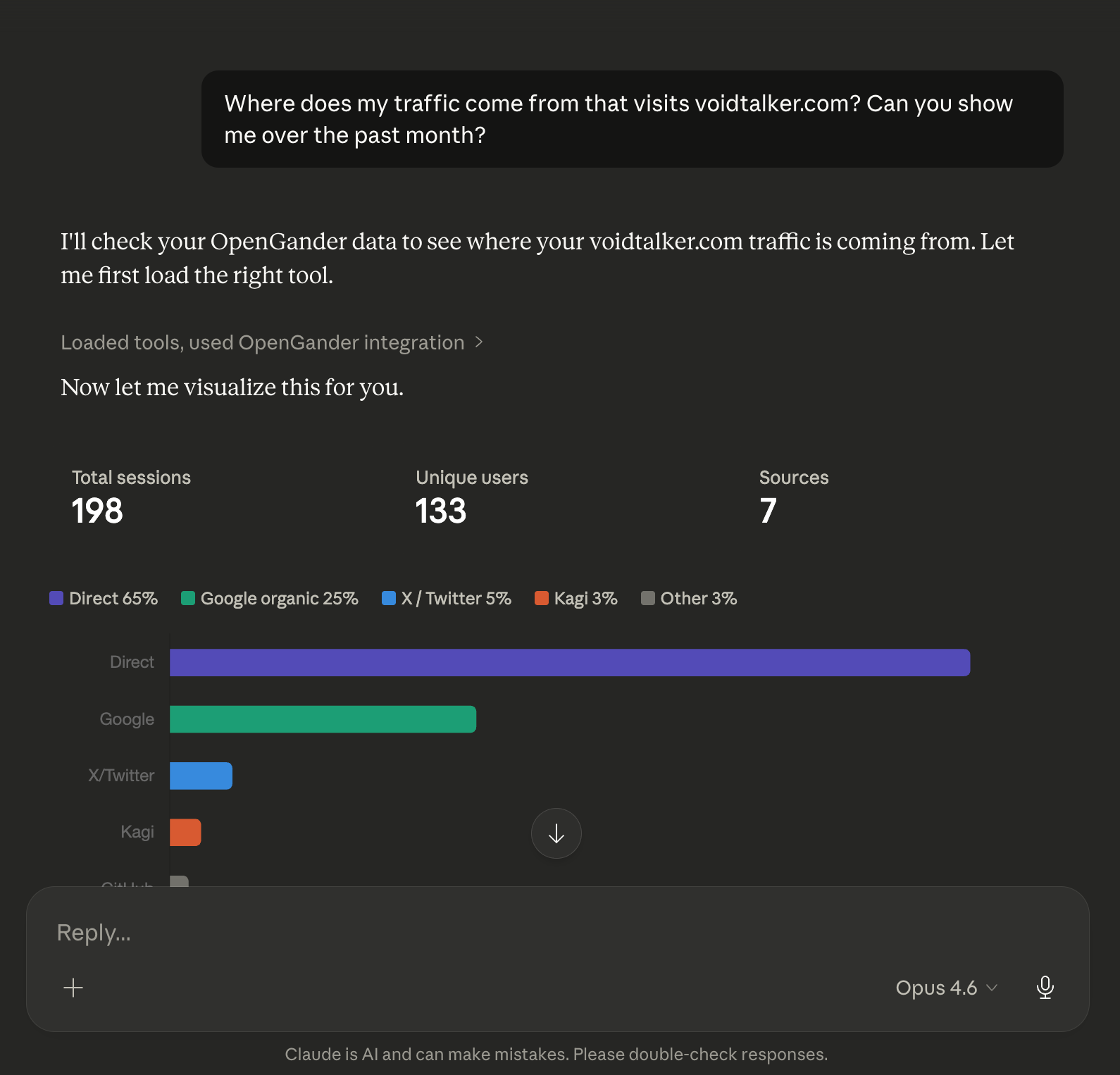The image size is (1120, 1075).
Task: Click the purple Direct bar
Action: [569, 663]
